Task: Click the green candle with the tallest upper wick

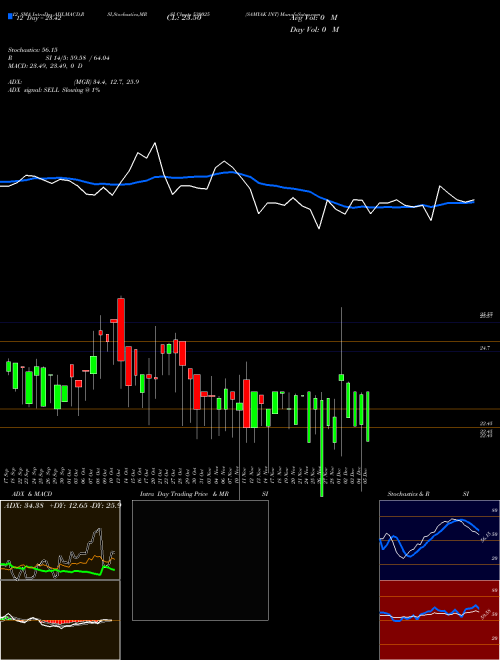Action: point(341,377)
